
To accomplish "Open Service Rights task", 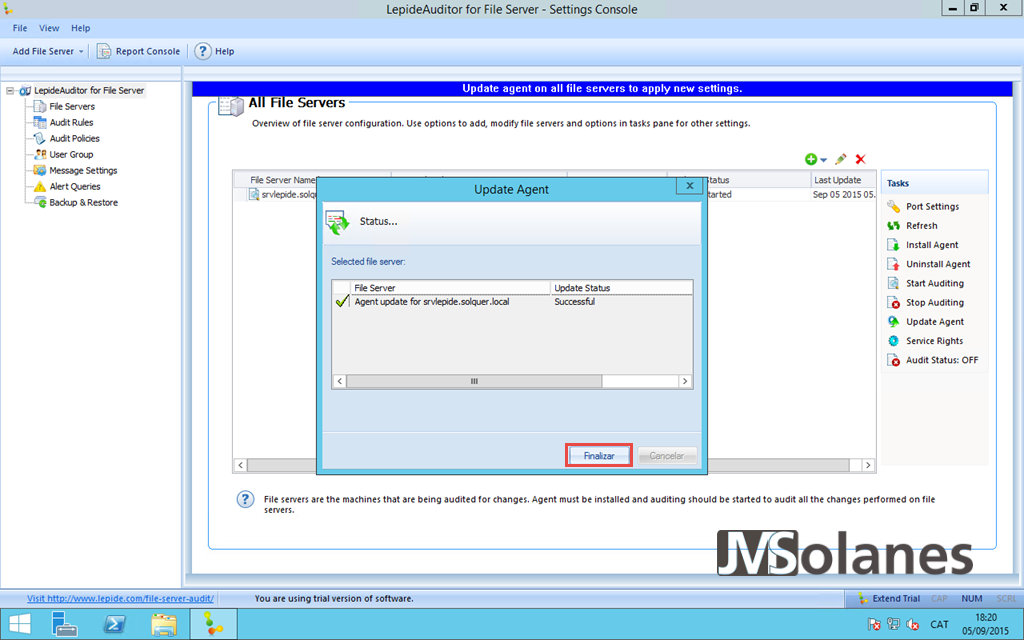I will [934, 341].
